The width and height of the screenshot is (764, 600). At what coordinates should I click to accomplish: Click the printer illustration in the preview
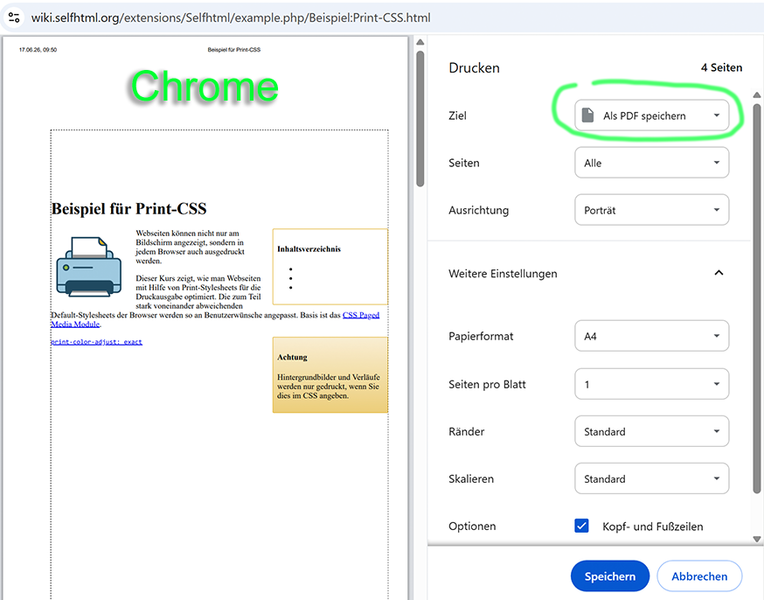(89, 267)
